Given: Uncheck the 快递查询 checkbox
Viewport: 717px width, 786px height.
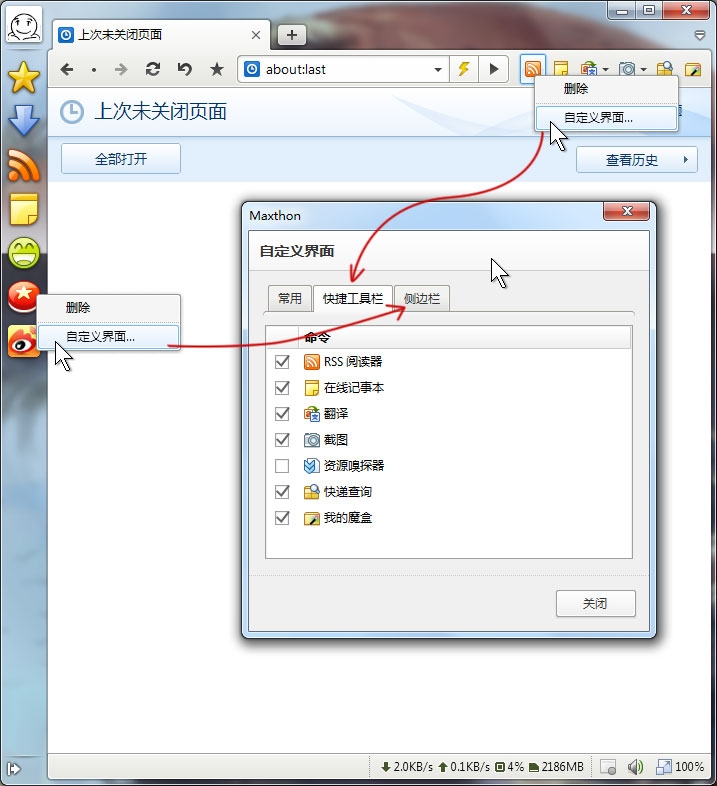Looking at the screenshot, I should click(x=282, y=492).
